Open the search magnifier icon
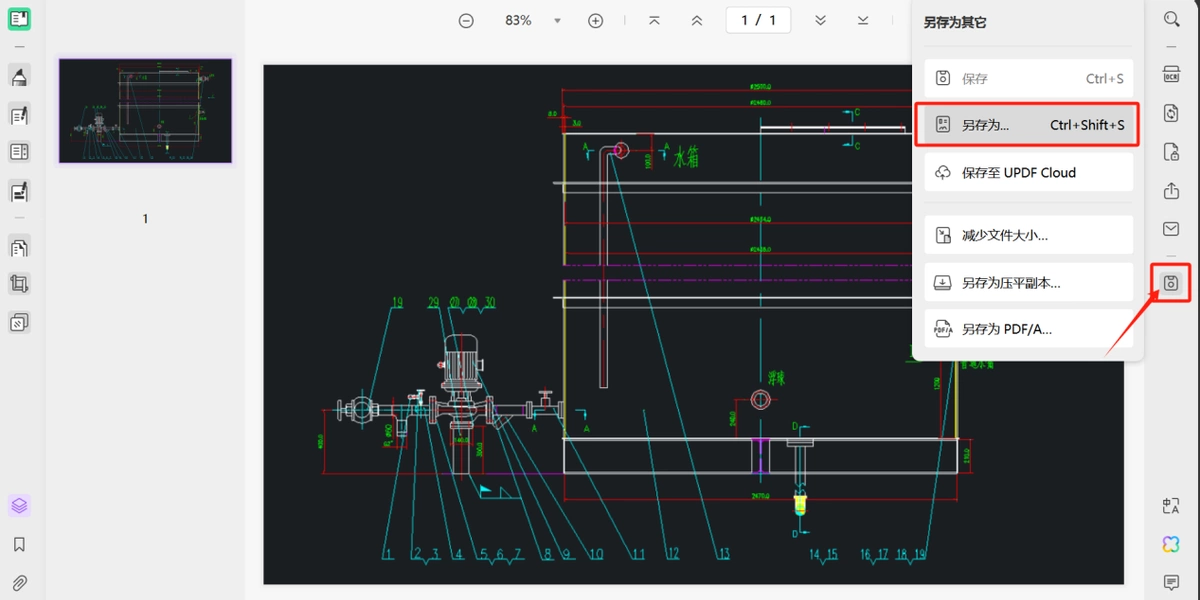This screenshot has height=600, width=1200. [x=1171, y=19]
